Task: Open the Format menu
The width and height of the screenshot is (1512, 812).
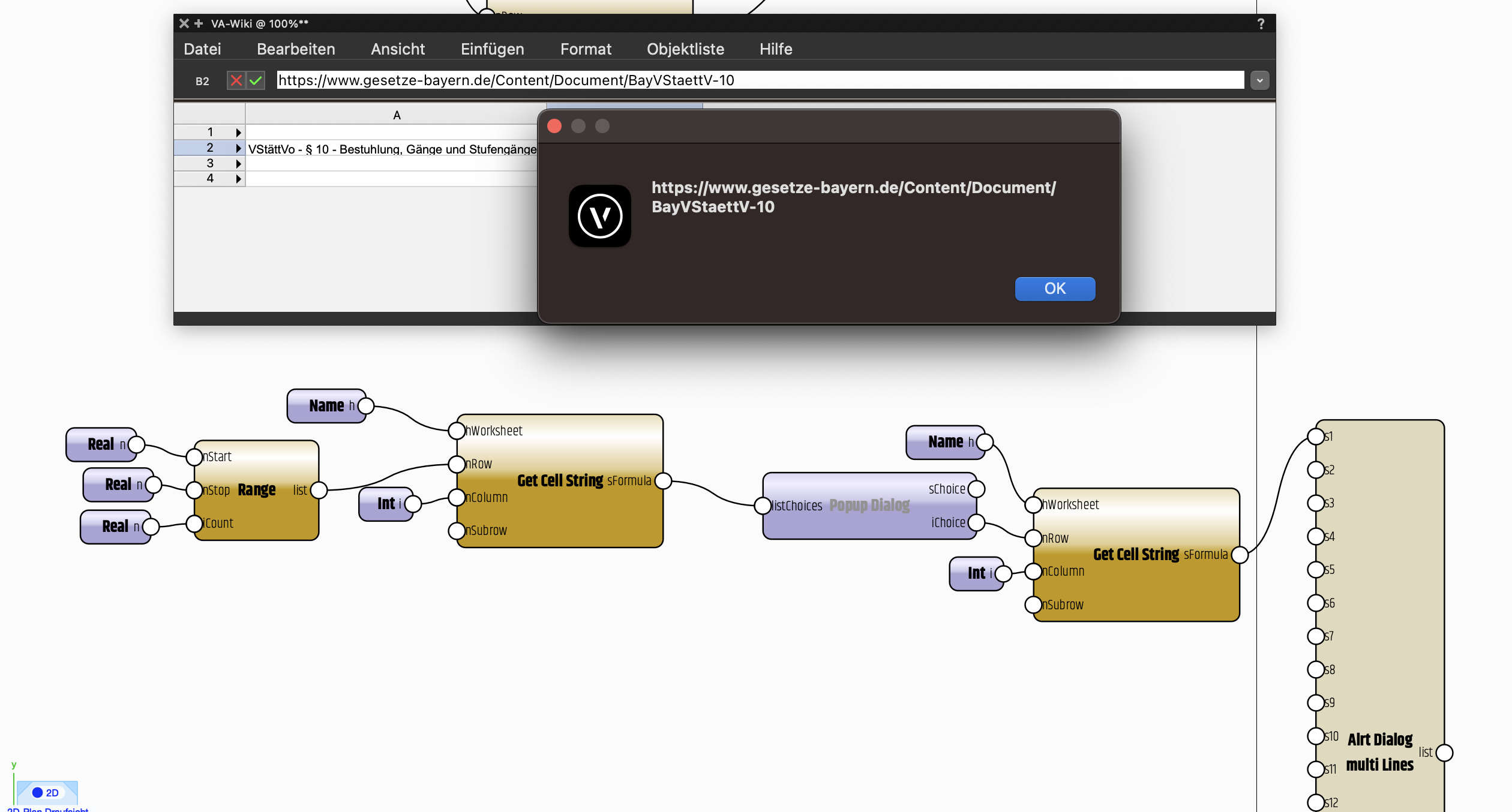Action: (x=586, y=49)
